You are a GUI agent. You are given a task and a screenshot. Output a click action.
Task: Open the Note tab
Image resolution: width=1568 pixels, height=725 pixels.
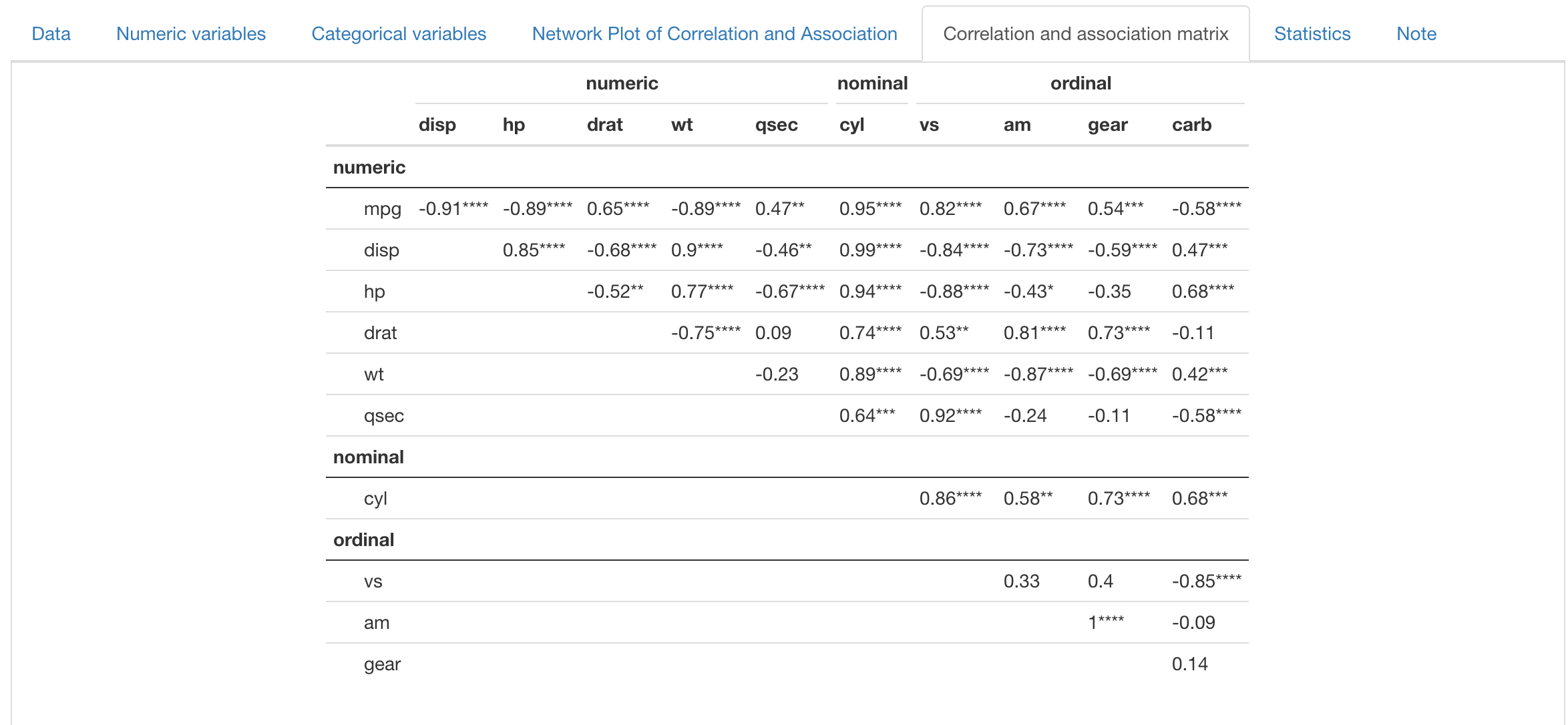1416,34
